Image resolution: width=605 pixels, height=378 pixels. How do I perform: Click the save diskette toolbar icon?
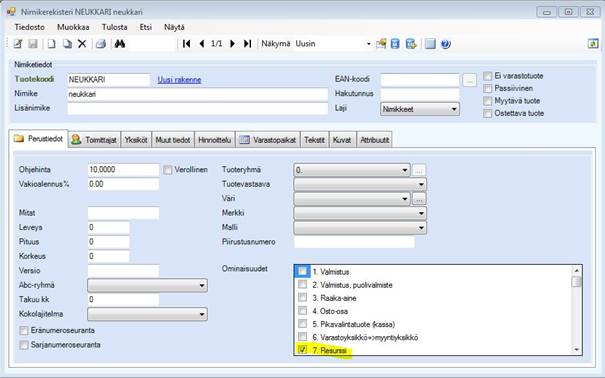33,44
